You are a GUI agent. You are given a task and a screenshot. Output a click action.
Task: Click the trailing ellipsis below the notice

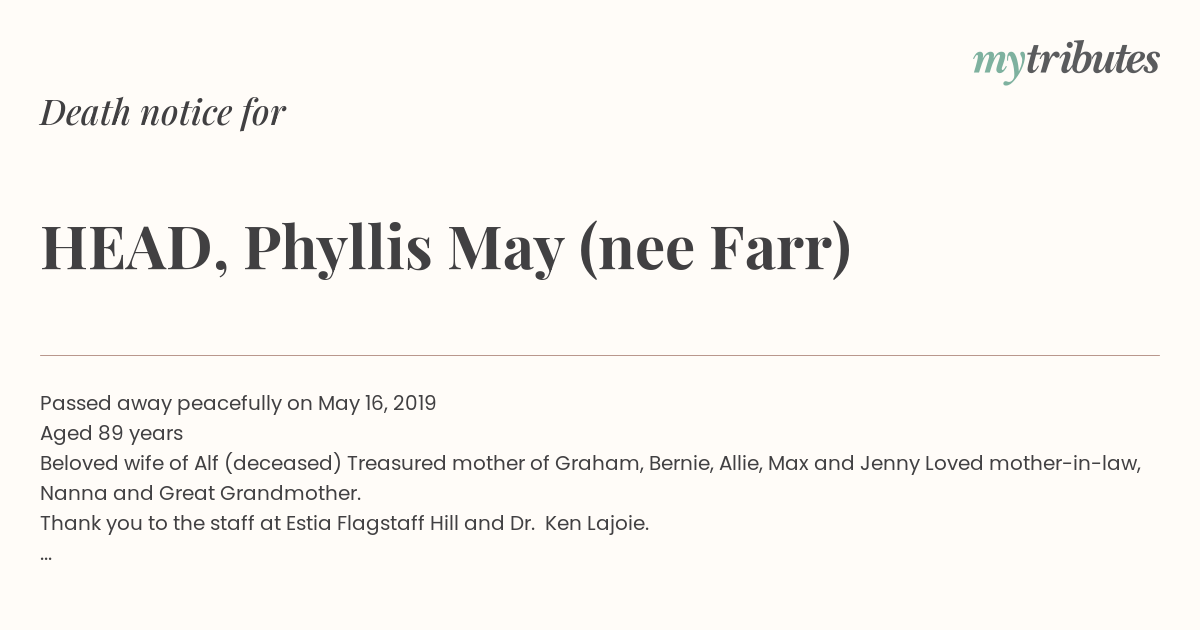pos(46,556)
